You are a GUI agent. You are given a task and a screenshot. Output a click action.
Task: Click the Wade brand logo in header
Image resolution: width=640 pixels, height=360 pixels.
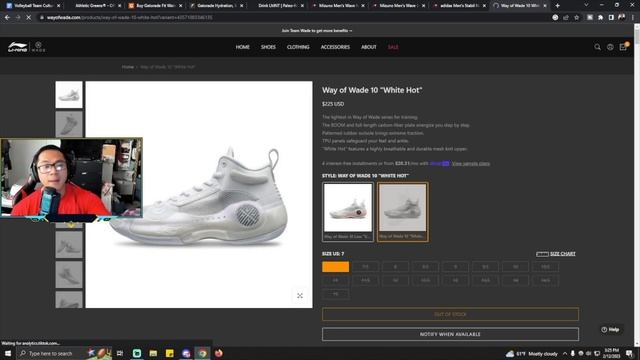38,47
